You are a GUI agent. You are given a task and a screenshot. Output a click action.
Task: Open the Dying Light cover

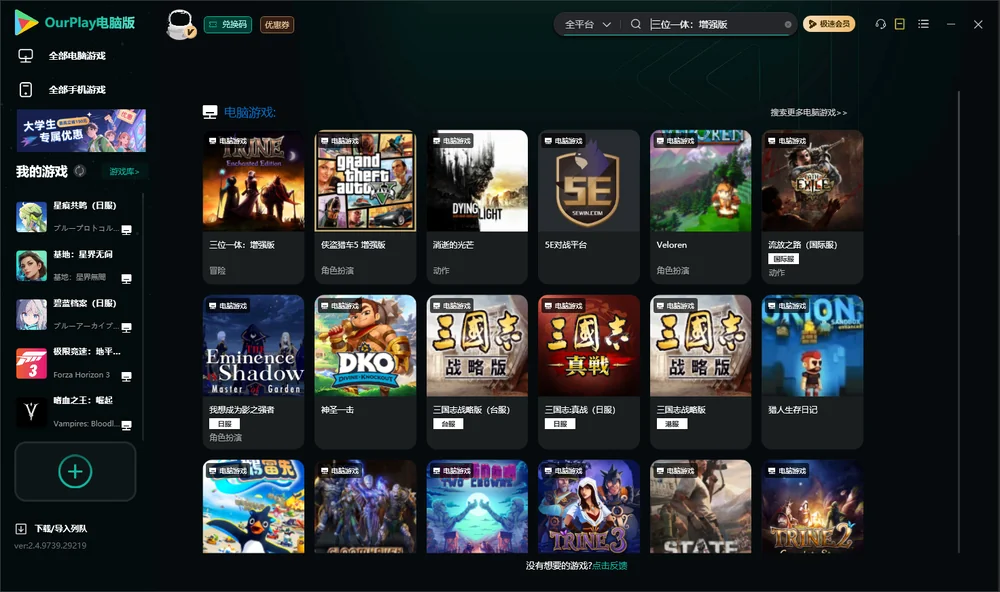click(477, 181)
